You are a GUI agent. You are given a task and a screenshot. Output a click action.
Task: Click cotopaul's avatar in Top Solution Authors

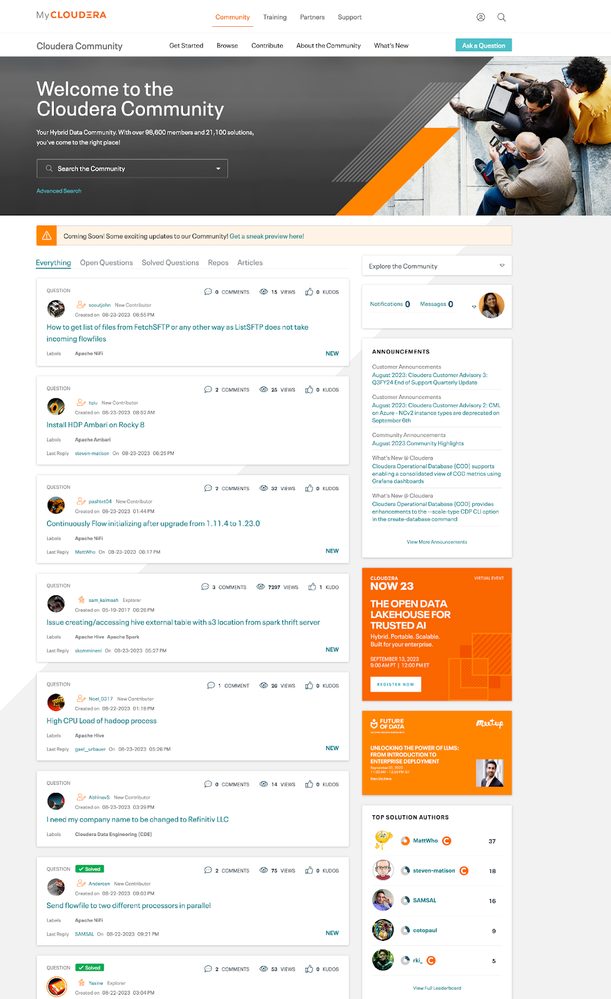[382, 930]
